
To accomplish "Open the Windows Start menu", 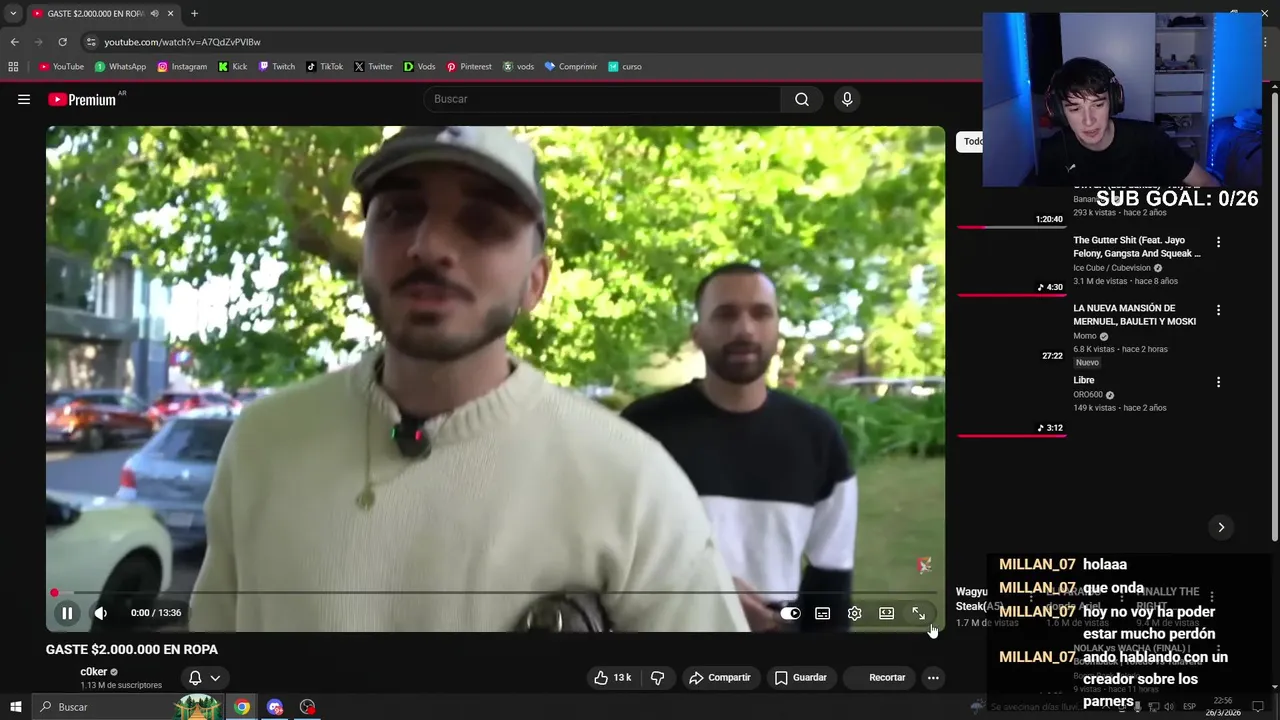I will click(15, 707).
